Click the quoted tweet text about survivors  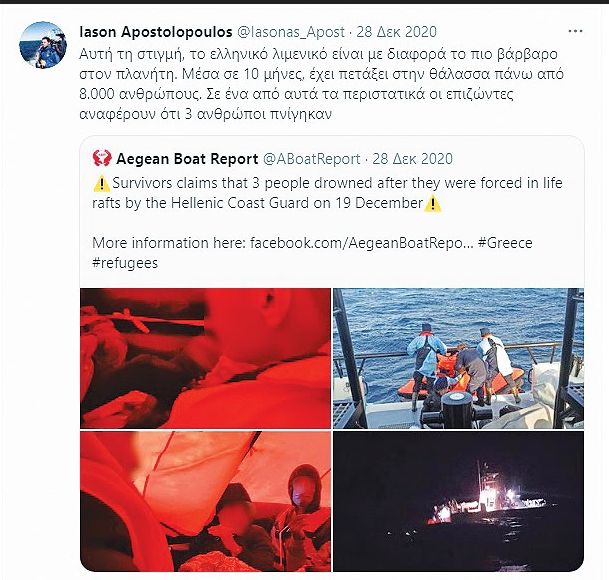pos(327,193)
